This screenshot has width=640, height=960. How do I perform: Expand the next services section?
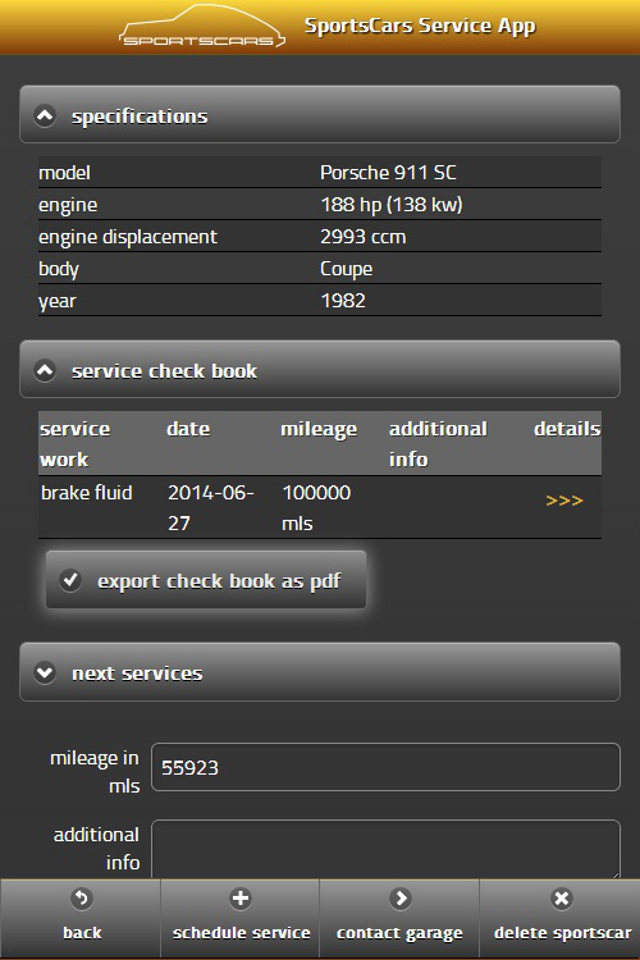click(x=320, y=672)
